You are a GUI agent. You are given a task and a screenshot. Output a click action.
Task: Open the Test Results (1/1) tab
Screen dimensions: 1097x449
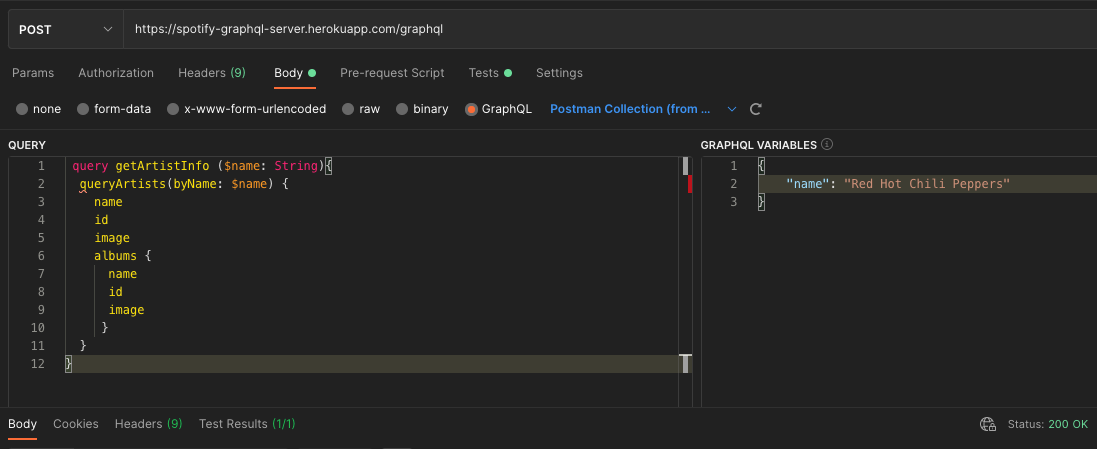[x=247, y=424]
